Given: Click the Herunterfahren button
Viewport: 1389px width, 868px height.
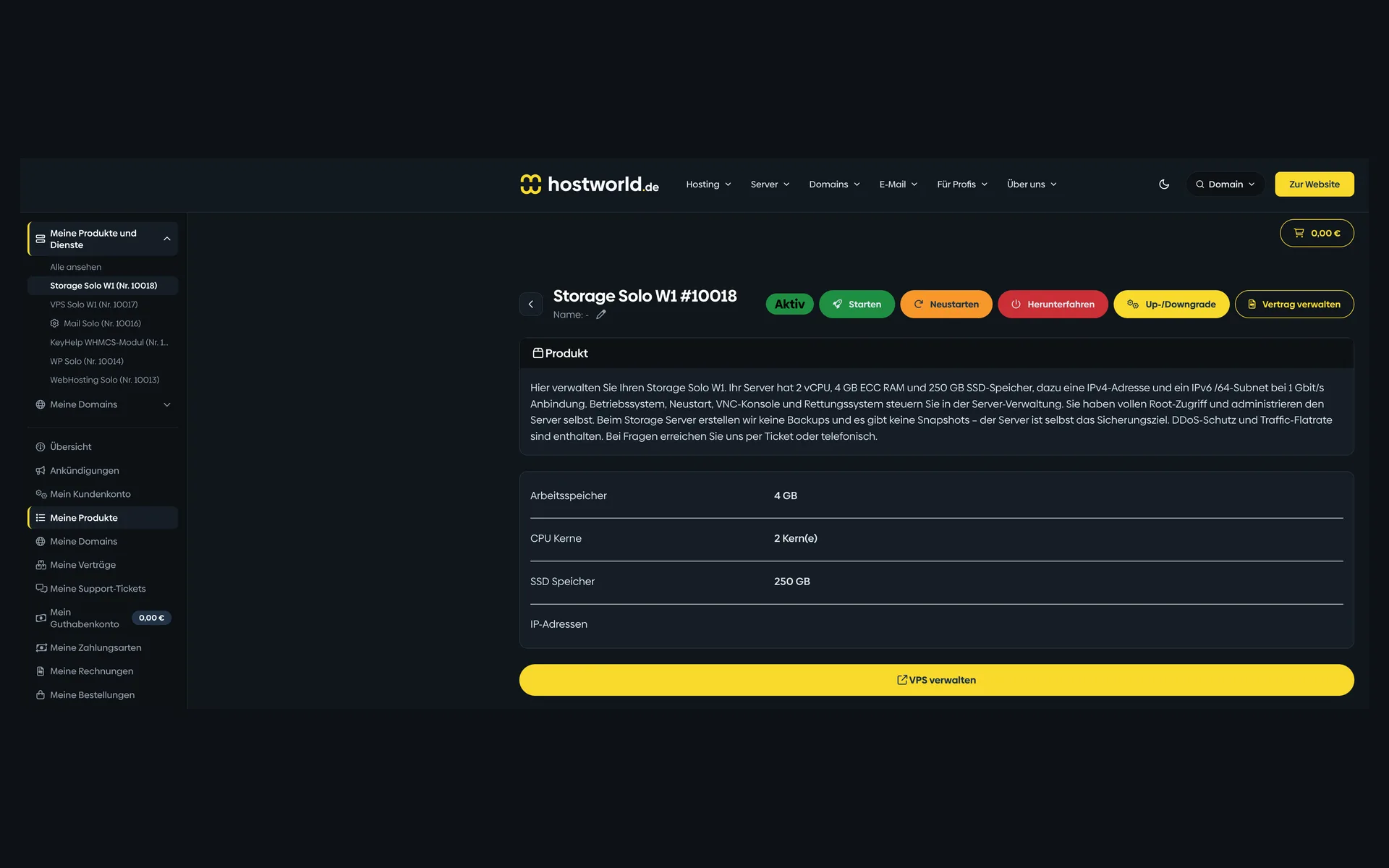Looking at the screenshot, I should pos(1053,305).
